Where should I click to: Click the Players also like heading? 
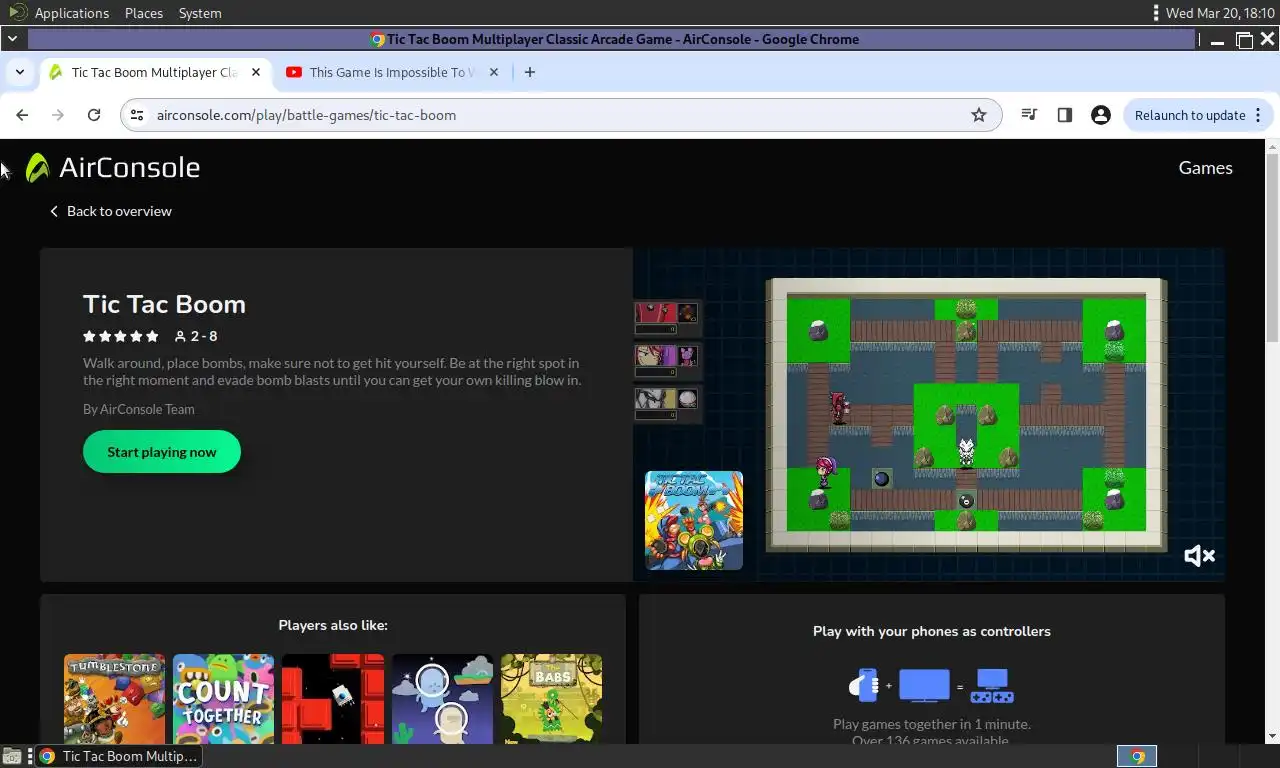[x=333, y=625]
